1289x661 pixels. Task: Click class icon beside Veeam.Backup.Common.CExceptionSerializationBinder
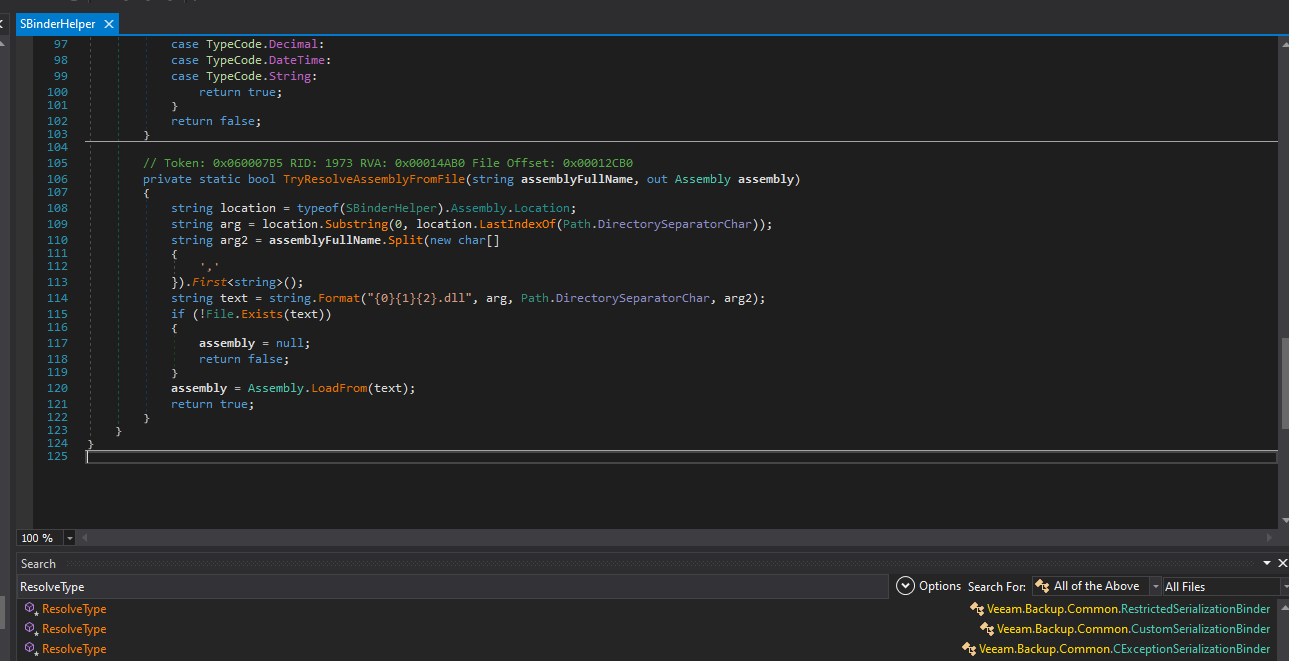(x=969, y=649)
